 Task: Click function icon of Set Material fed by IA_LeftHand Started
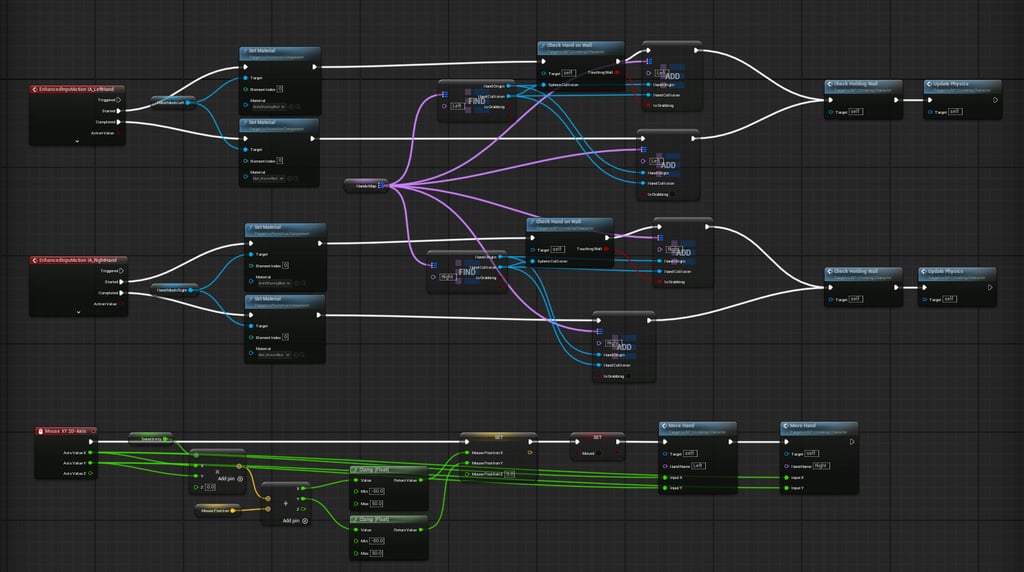tap(245, 50)
